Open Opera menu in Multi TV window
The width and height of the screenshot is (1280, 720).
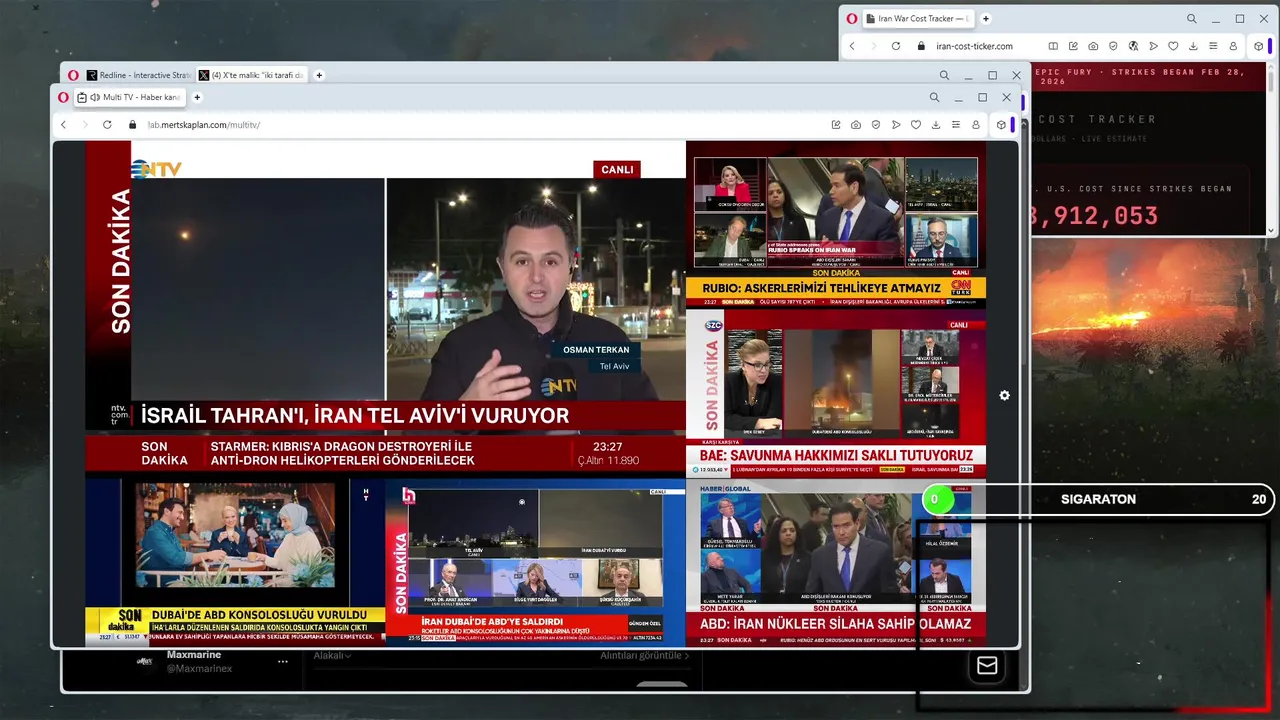click(x=63, y=97)
